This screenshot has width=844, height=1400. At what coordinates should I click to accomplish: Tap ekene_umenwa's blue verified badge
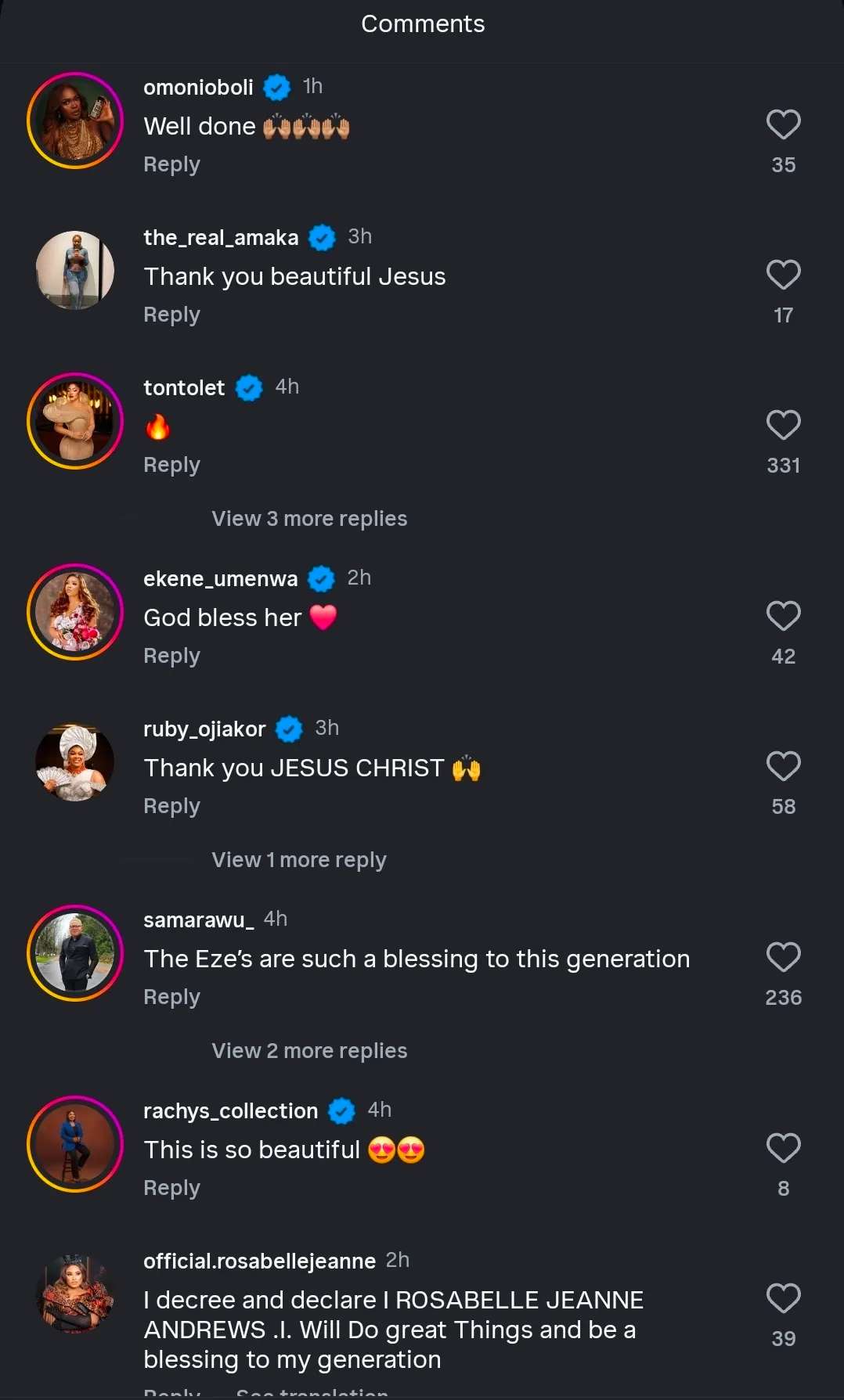[x=321, y=578]
